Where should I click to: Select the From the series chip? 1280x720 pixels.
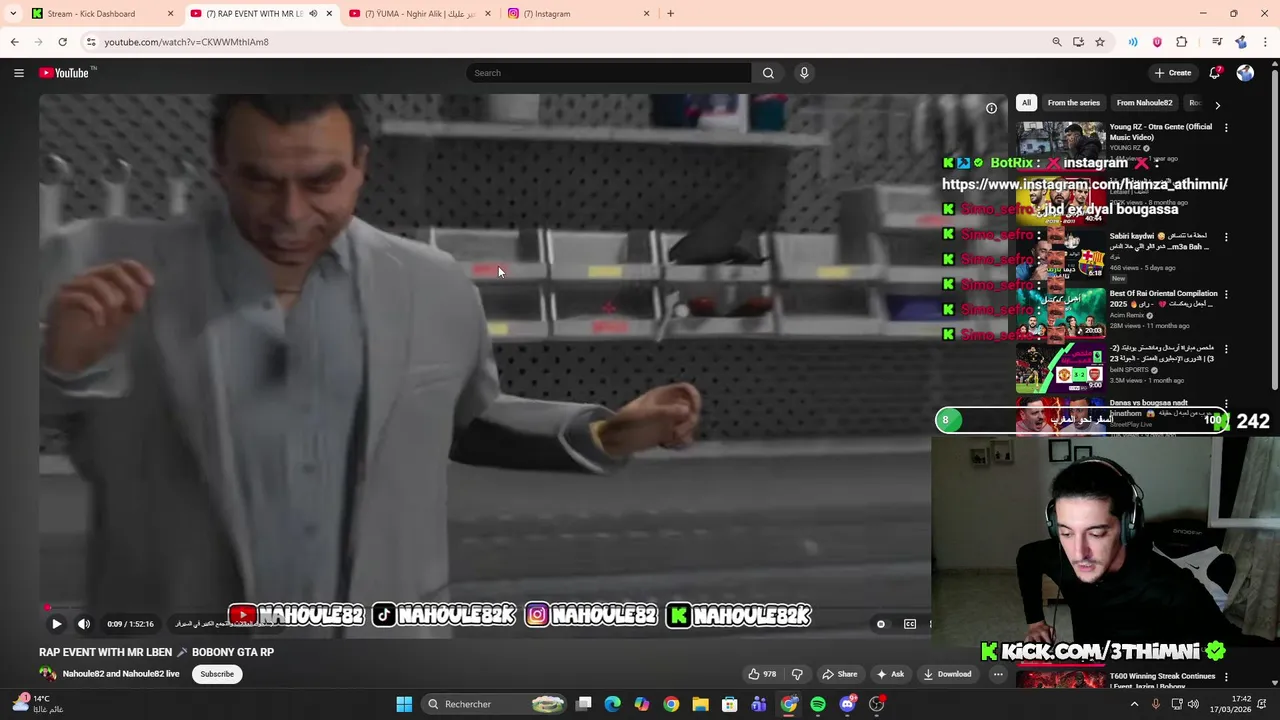(1074, 103)
